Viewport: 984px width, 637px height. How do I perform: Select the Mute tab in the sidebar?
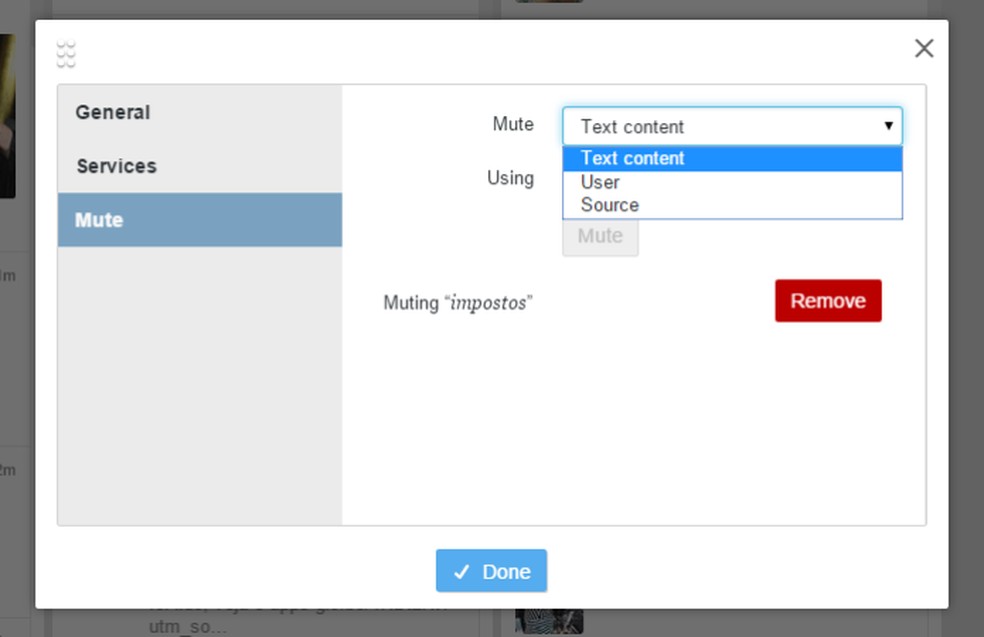99,220
